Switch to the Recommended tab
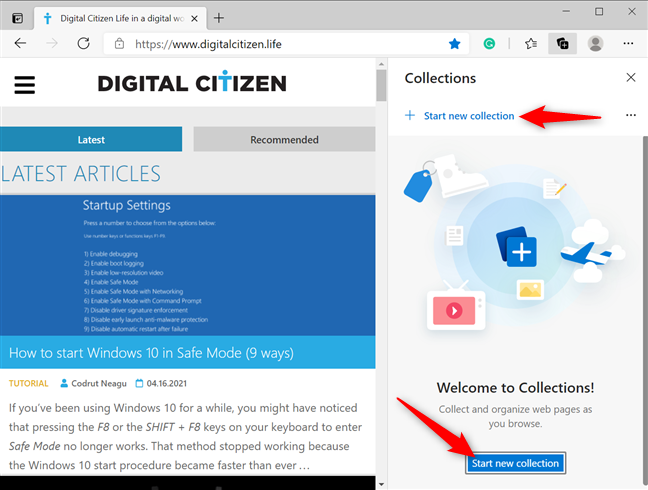Image resolution: width=648 pixels, height=490 pixels. (284, 140)
